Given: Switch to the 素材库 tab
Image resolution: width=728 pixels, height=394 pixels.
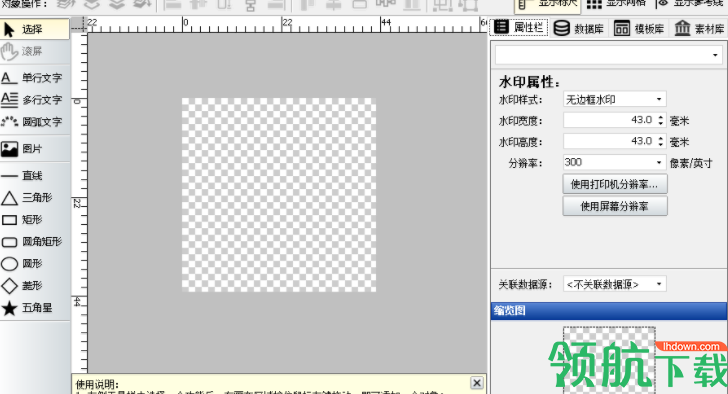Looking at the screenshot, I should (699, 28).
